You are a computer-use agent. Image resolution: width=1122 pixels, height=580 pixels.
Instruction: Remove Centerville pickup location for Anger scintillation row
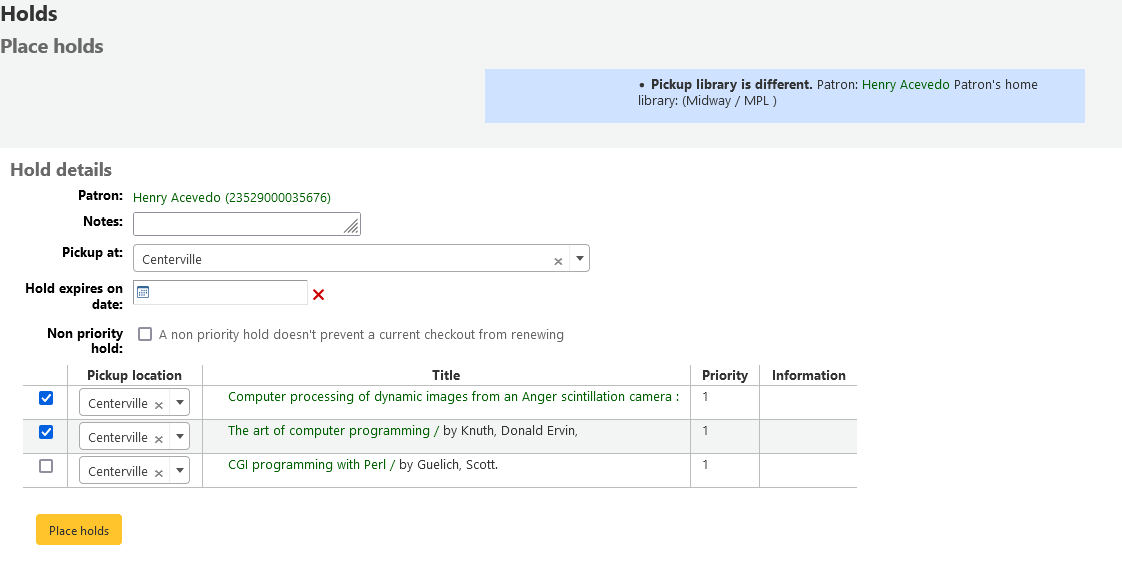click(x=158, y=405)
